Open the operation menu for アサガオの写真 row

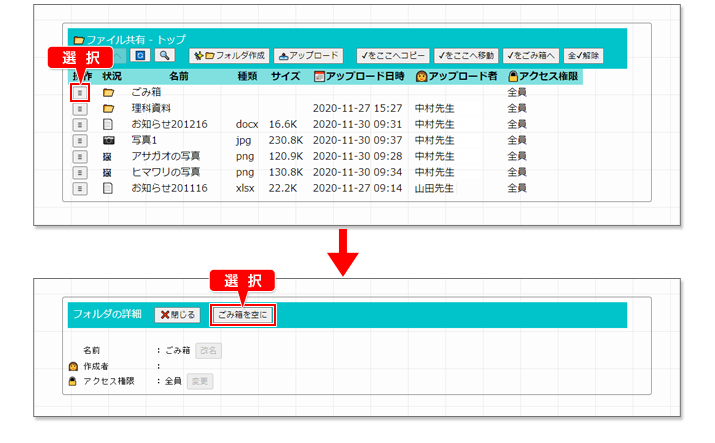pos(80,157)
